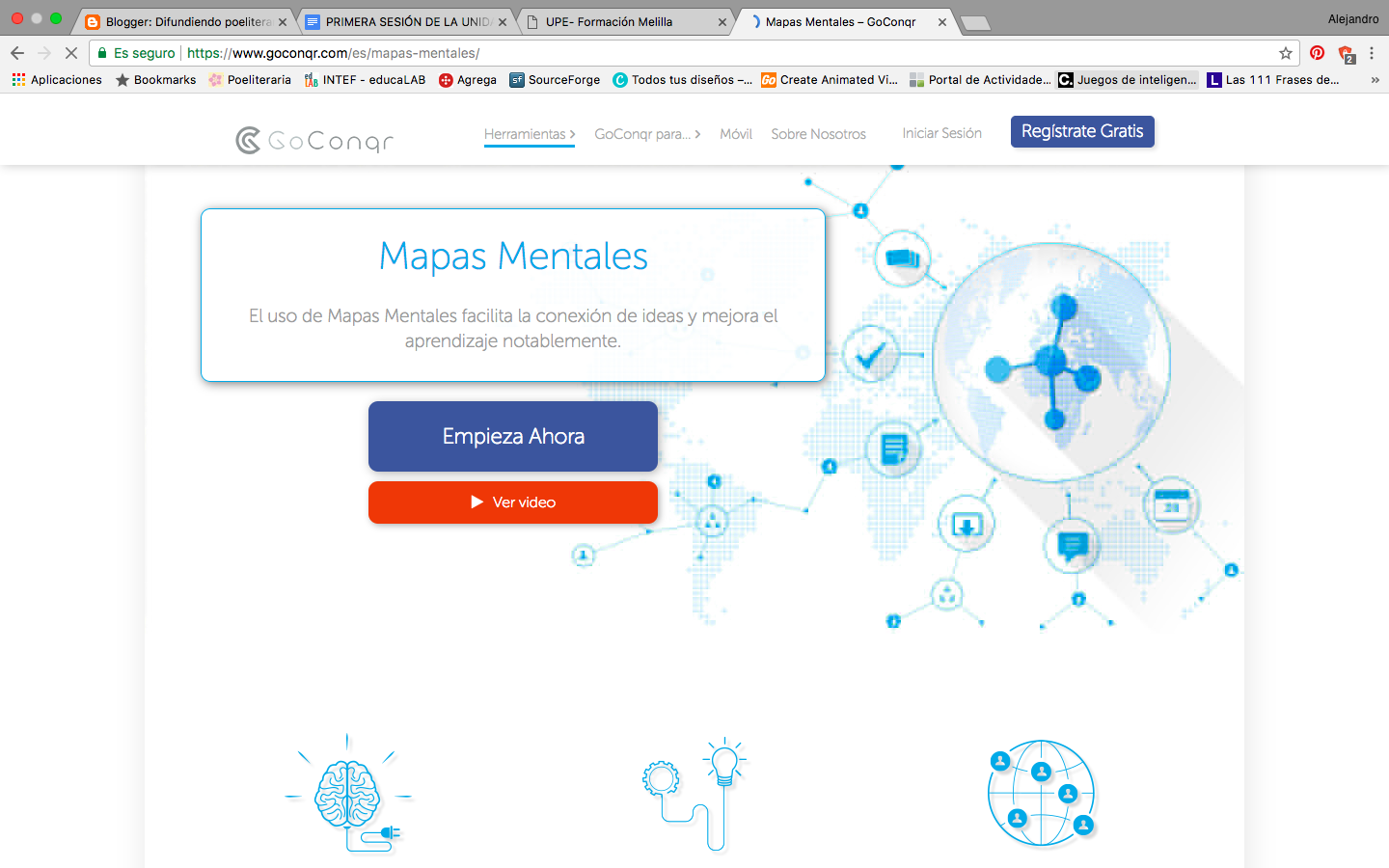
Task: Close the PRIMERA SESIÓN tab
Action: (x=503, y=21)
